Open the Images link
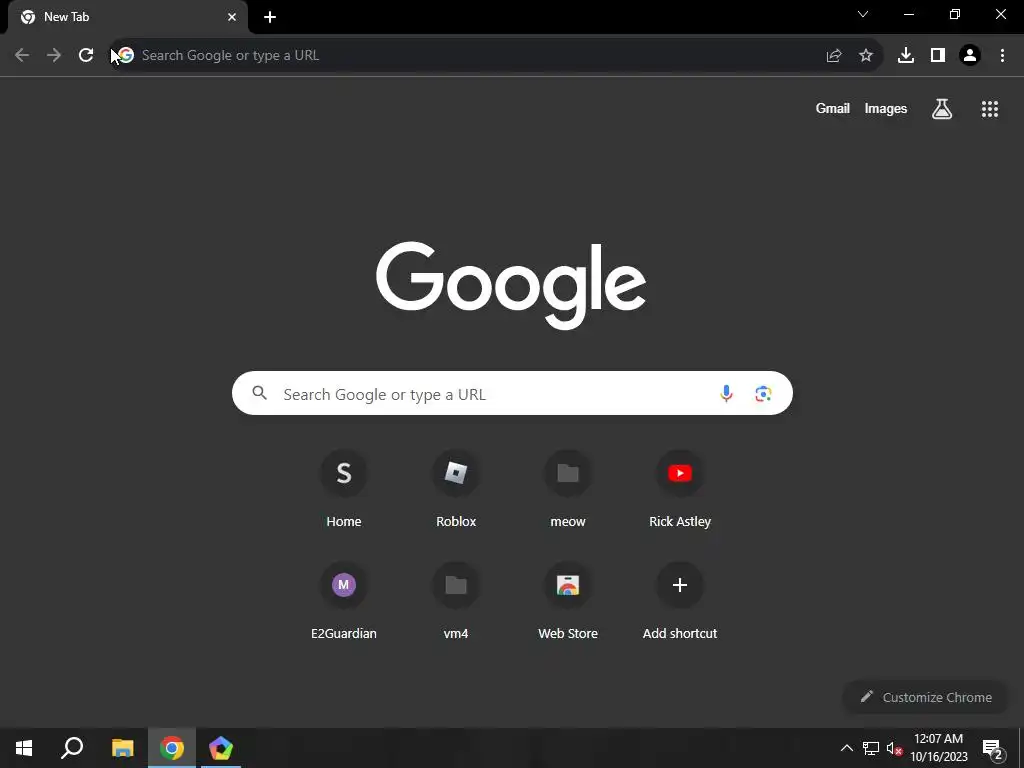 click(x=886, y=108)
